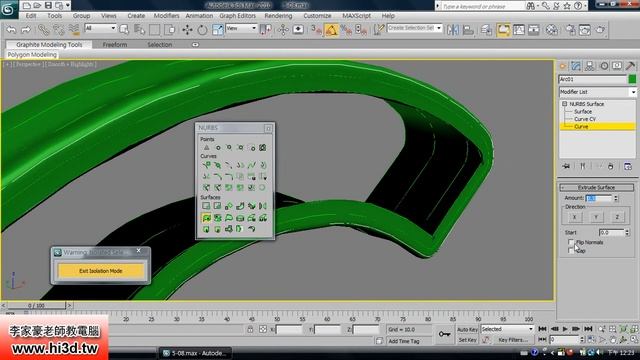Viewport: 640px width, 360px height.
Task: Open the Hierarchy command panel tab
Action: [589, 66]
